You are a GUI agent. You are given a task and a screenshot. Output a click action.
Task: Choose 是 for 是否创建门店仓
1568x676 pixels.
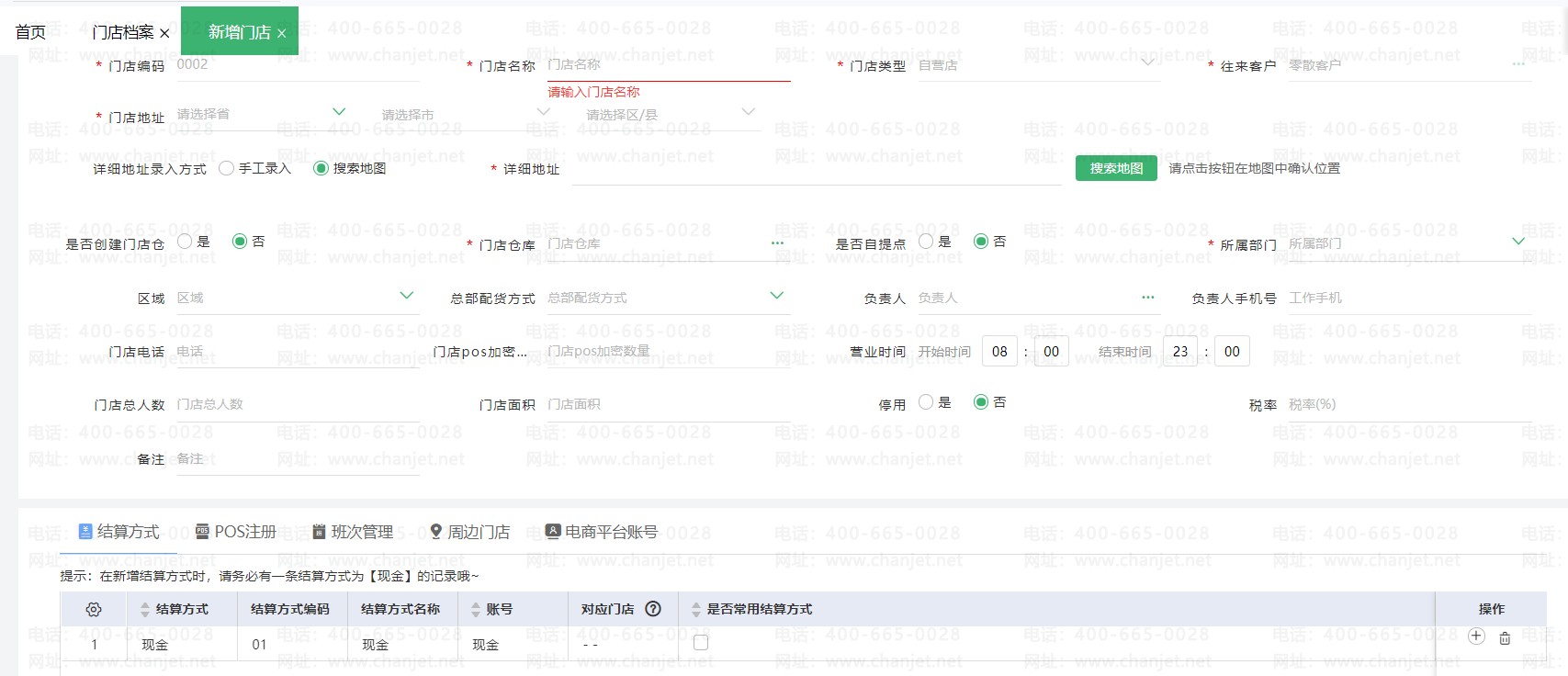[185, 241]
